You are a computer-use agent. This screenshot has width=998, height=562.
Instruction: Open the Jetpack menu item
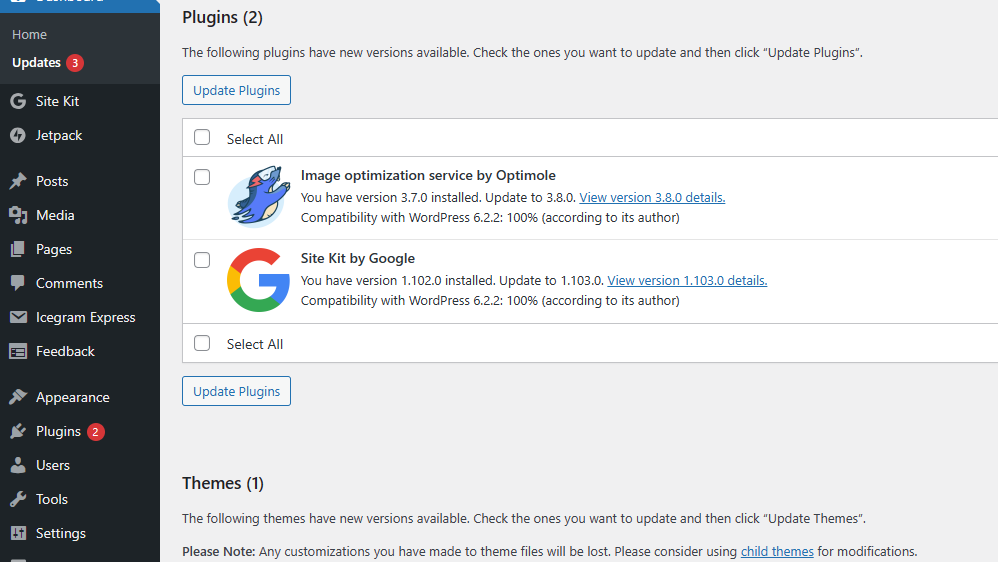59,135
